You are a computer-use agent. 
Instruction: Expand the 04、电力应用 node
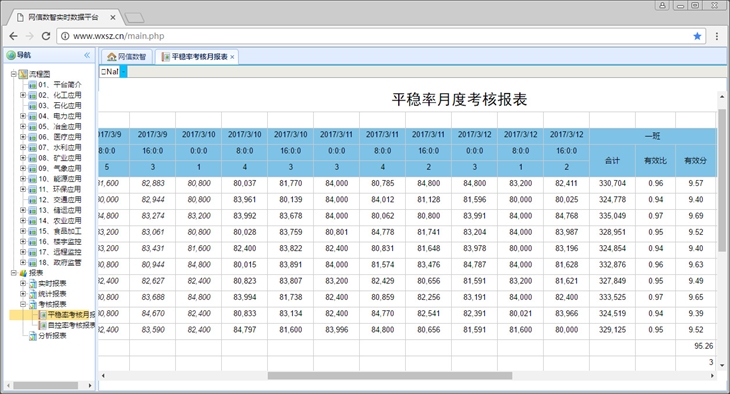(x=23, y=116)
